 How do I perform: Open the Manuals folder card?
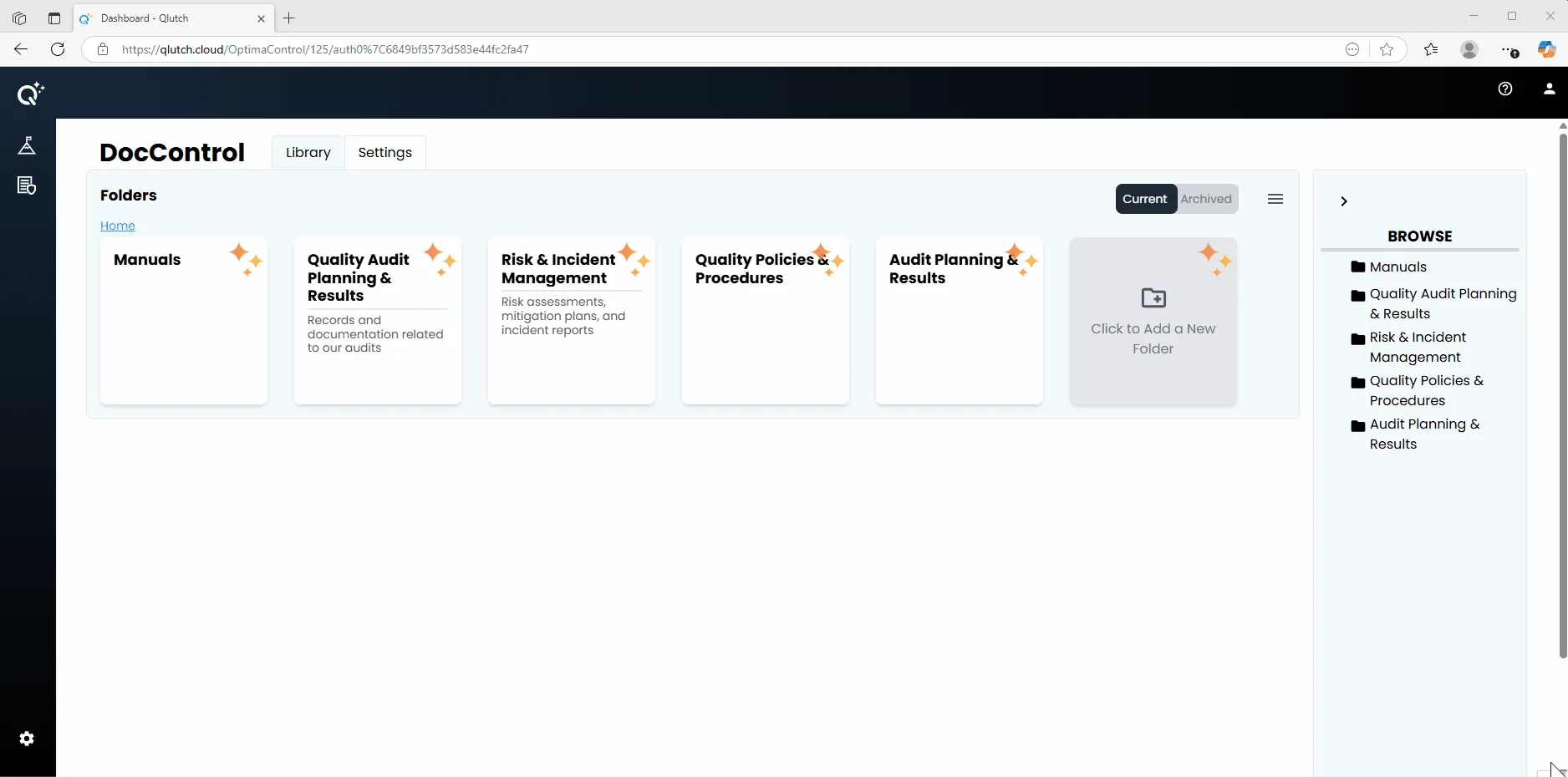(x=184, y=322)
